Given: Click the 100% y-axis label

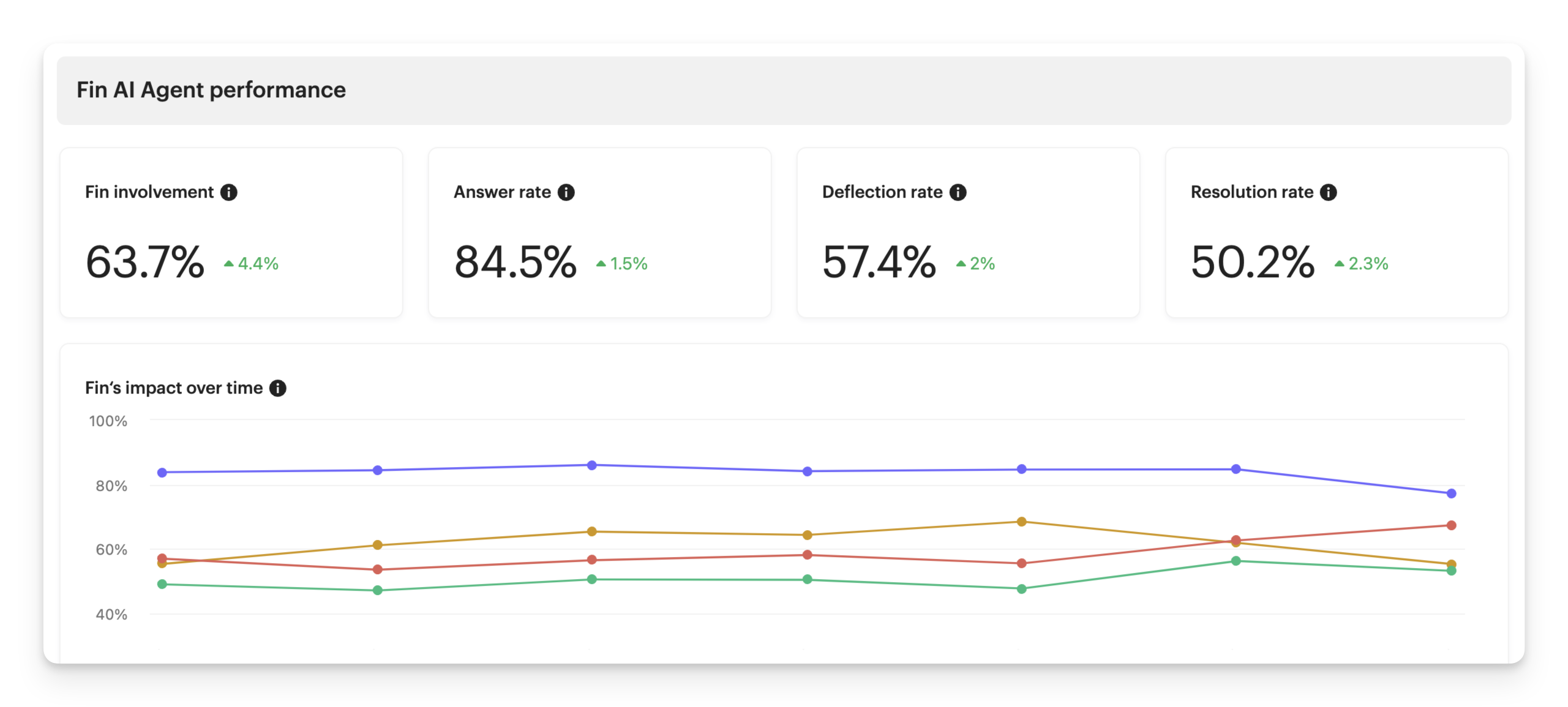Looking at the screenshot, I should coord(108,421).
